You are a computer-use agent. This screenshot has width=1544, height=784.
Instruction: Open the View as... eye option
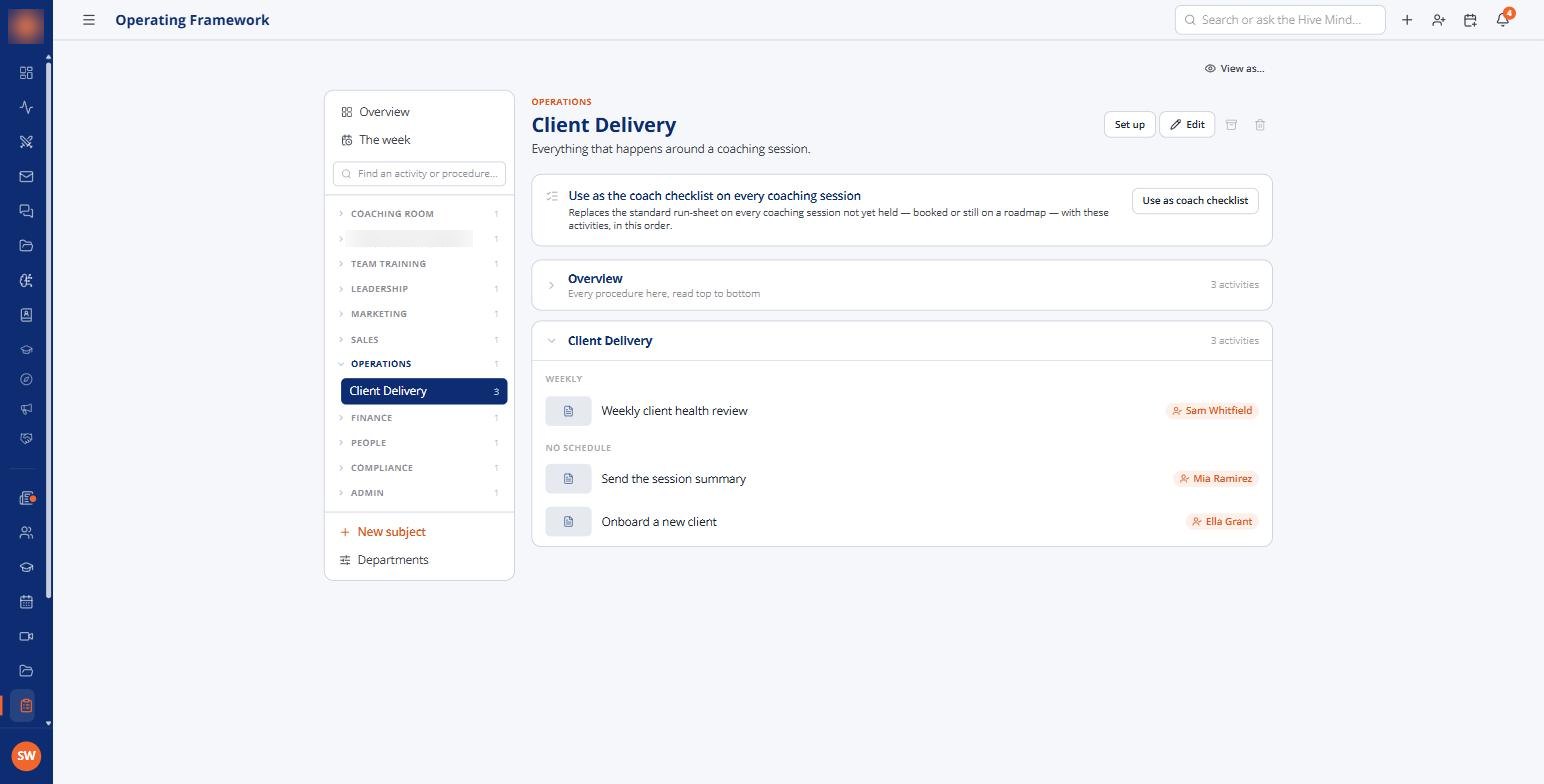click(x=1234, y=69)
